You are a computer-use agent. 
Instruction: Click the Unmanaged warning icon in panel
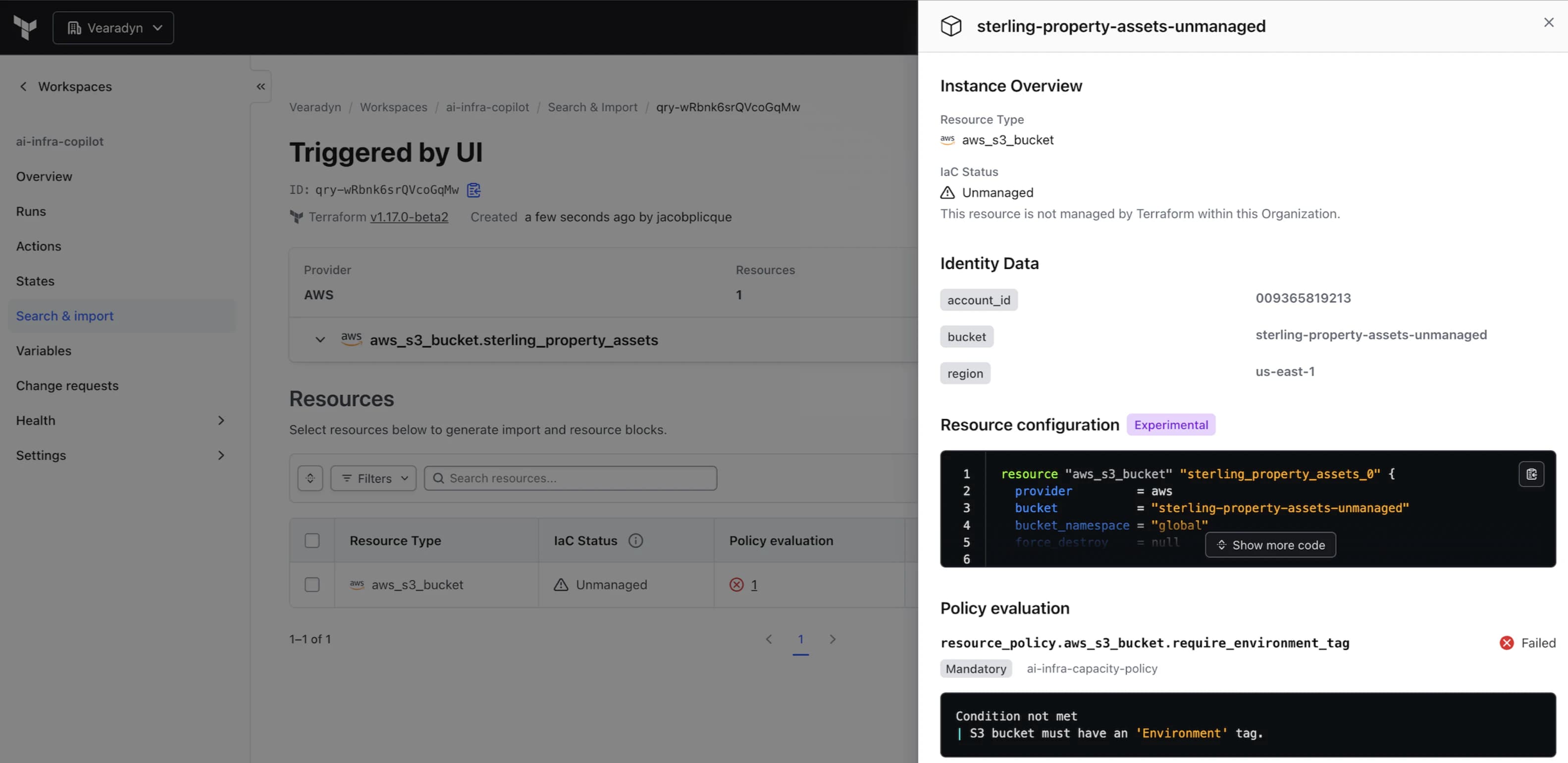[x=947, y=192]
